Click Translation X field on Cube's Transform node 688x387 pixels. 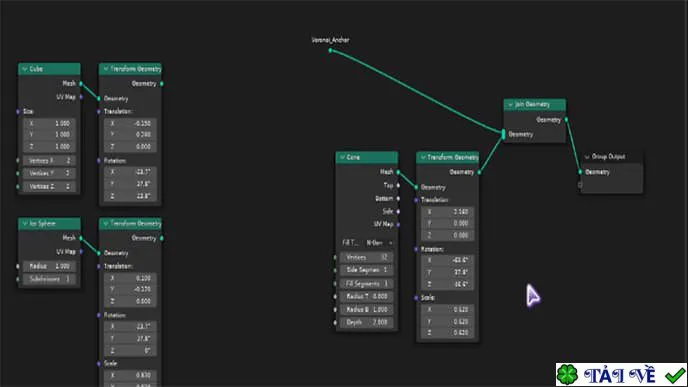[x=130, y=124]
